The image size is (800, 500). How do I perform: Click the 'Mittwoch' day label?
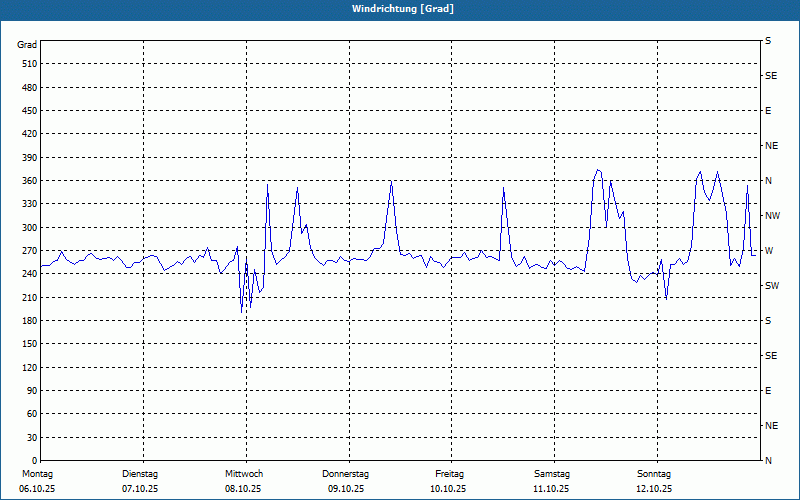(x=244, y=474)
